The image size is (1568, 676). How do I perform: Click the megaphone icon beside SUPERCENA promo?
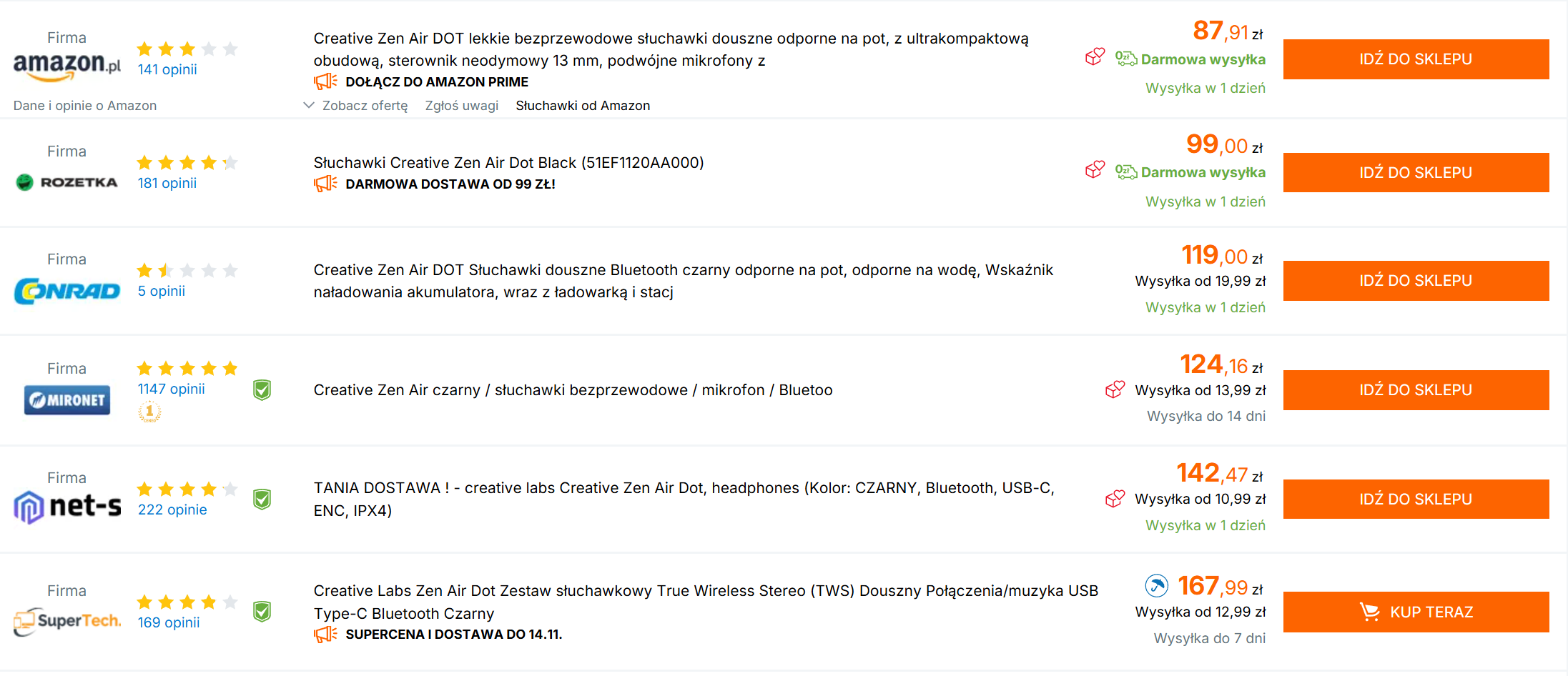325,634
